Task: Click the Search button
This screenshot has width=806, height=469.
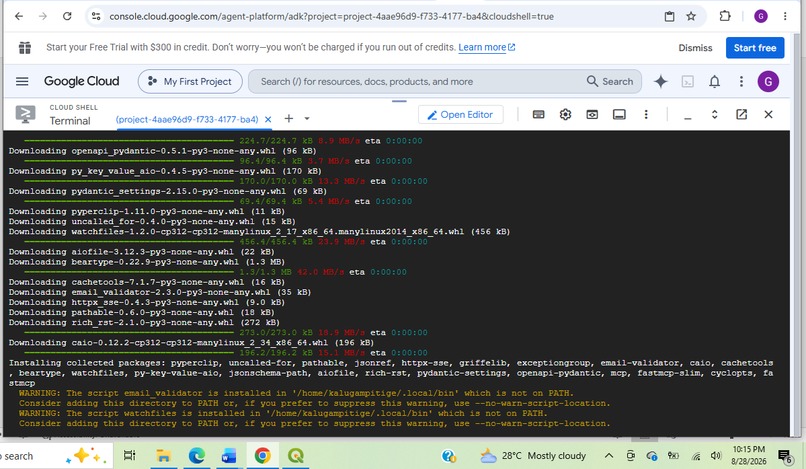Action: (610, 81)
